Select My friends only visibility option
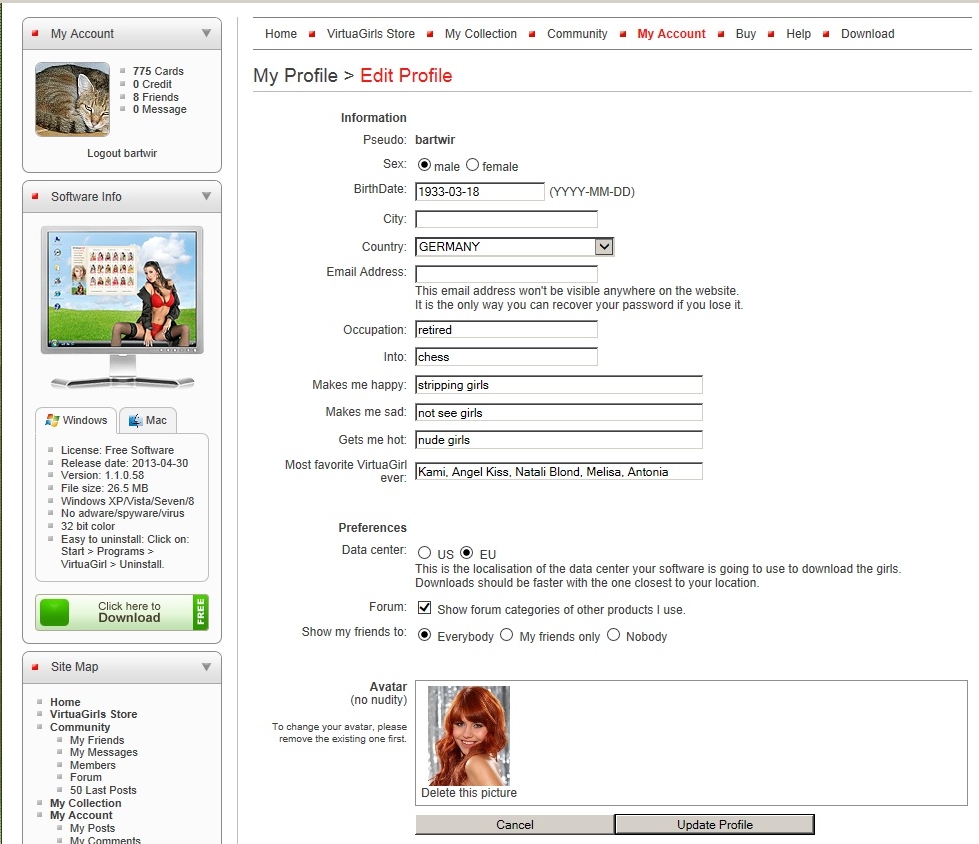 506,635
